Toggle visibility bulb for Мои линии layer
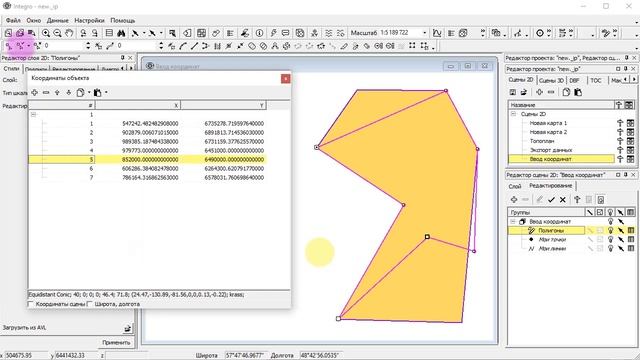Image resolution: width=640 pixels, height=360 pixels. 611,249
